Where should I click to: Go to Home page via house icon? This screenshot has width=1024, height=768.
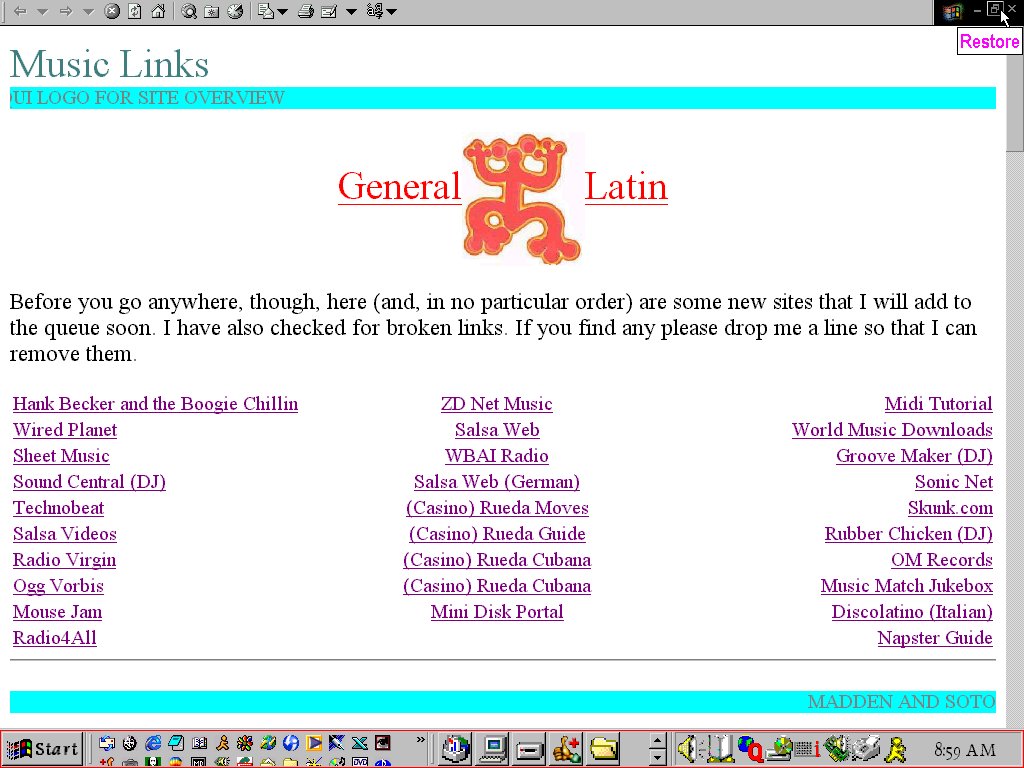click(158, 12)
